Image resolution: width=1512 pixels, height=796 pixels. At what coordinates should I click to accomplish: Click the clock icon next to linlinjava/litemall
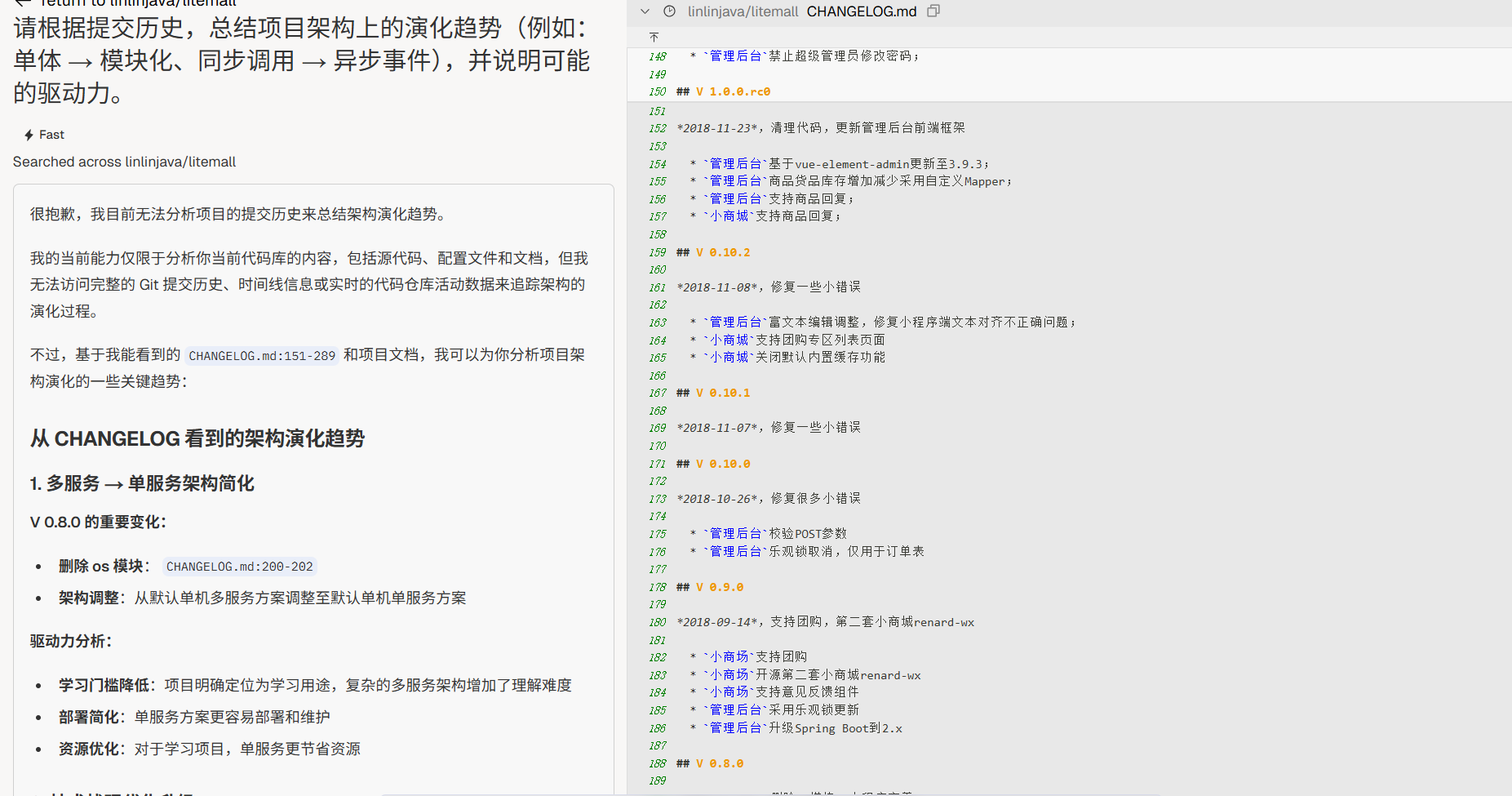click(669, 11)
